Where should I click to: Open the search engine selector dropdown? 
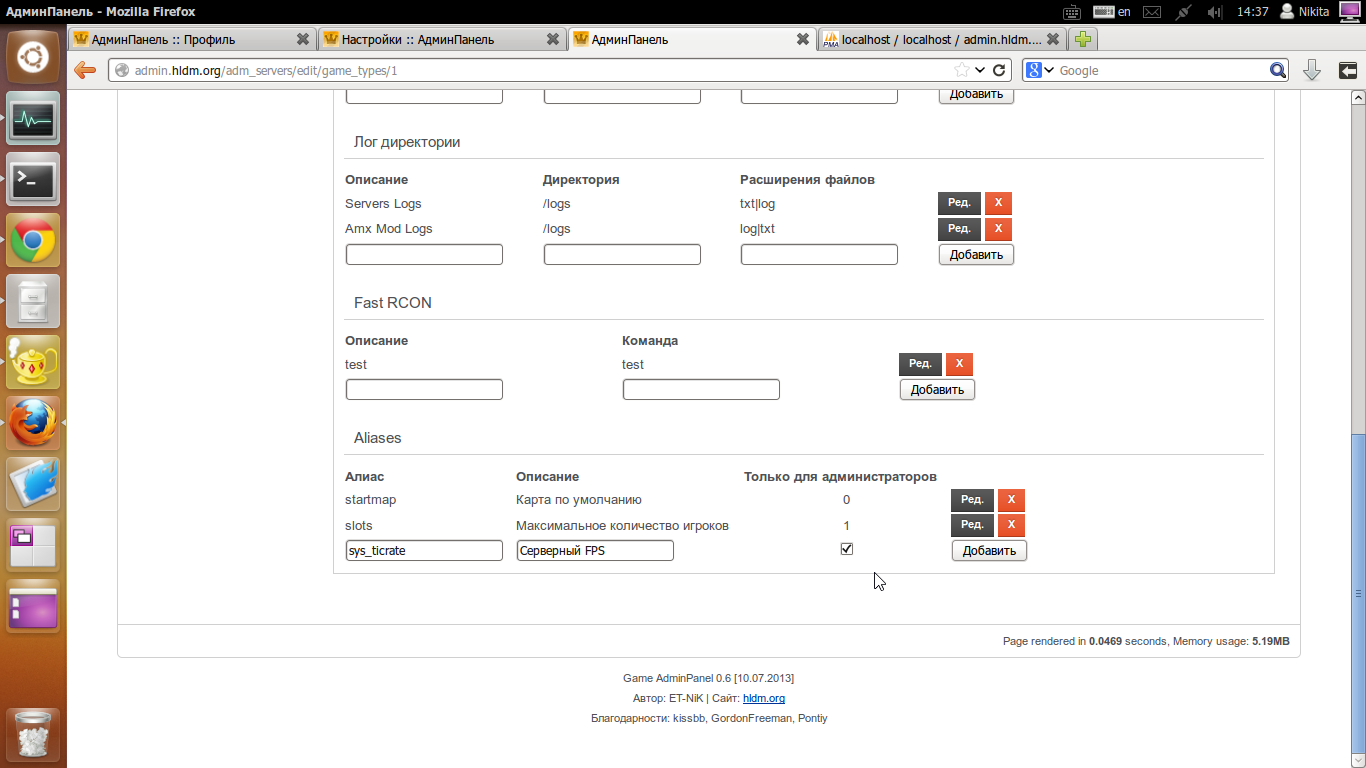1040,70
